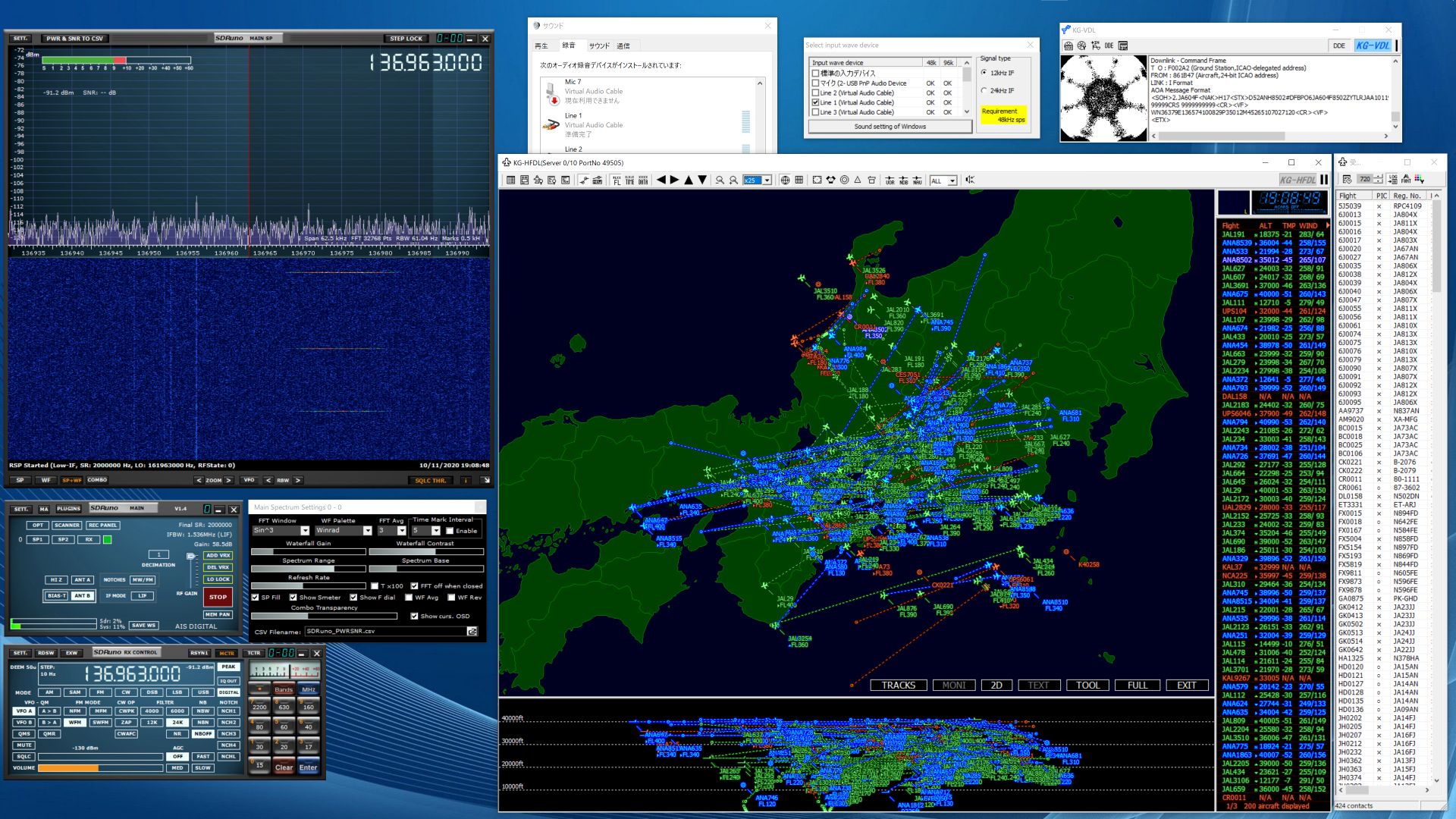Check the Line 2 (Virtual Audio Cable) box
This screenshot has height=819, width=1456.
pos(816,93)
